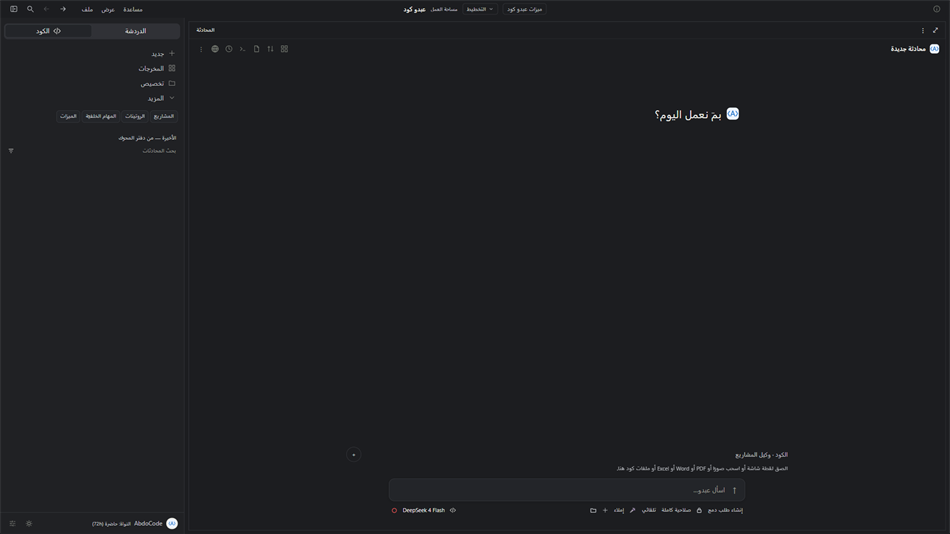The image size is (950, 534).
Task: Open the ملف (File) menu
Action: point(87,10)
